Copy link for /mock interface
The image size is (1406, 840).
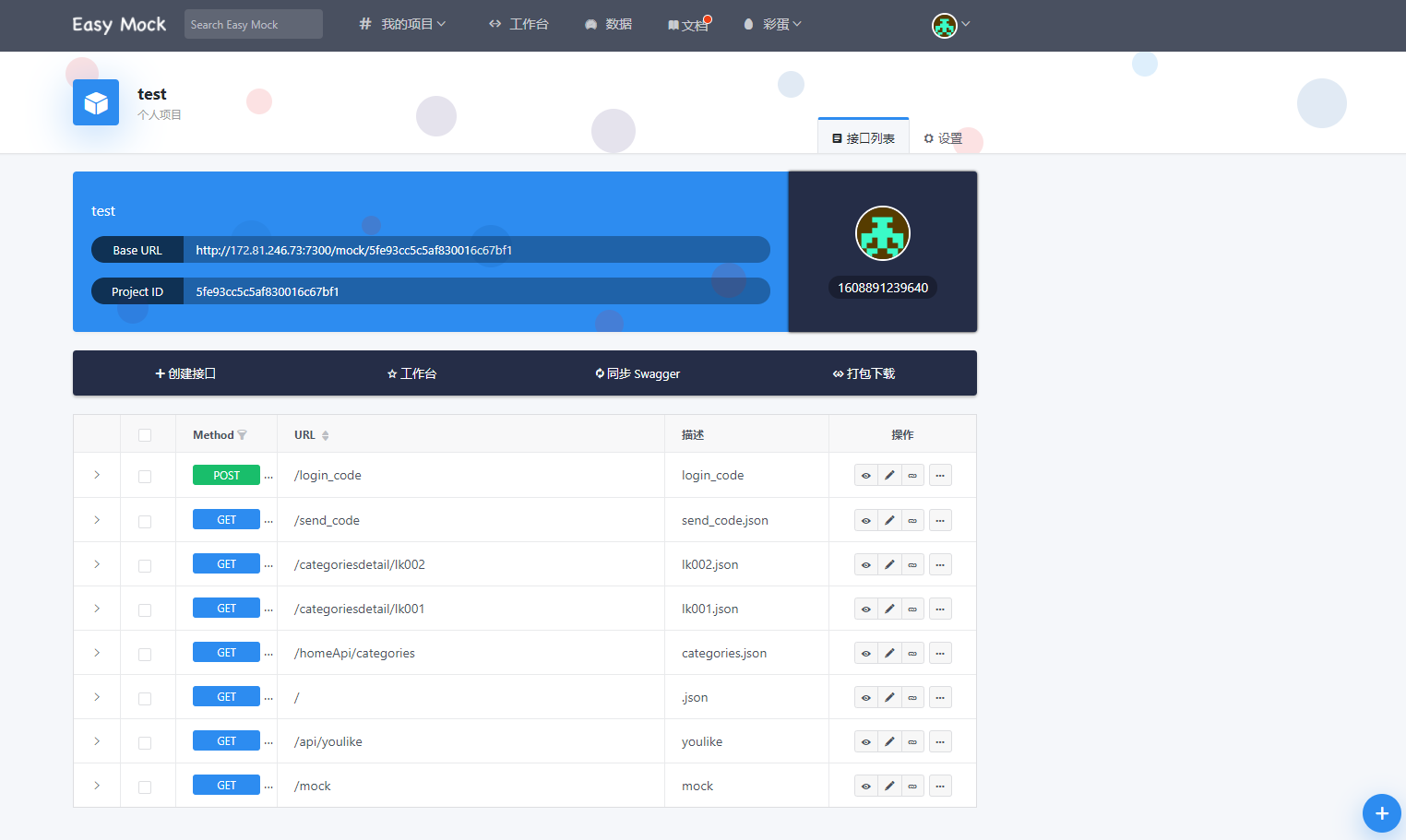click(x=912, y=786)
